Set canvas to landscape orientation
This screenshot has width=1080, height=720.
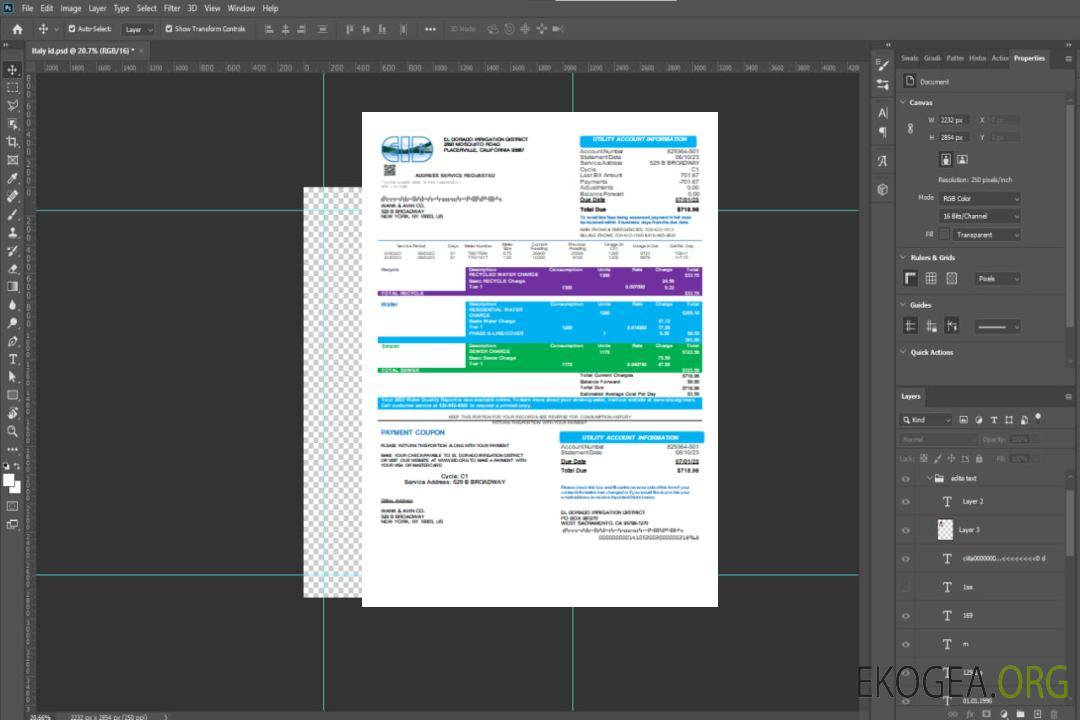pos(962,159)
